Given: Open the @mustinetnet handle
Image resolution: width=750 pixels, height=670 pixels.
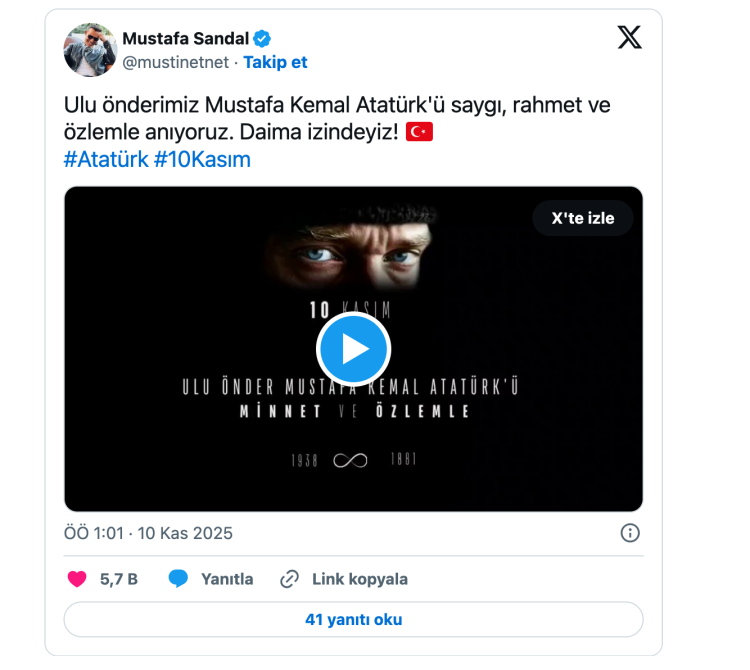Looking at the screenshot, I should (176, 62).
